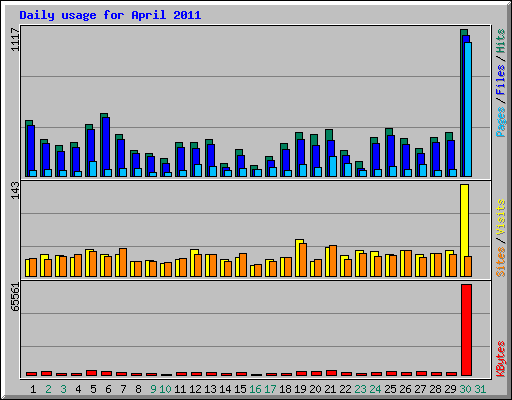
Task: Click day 28 on the x-axis
Action: [435, 389]
